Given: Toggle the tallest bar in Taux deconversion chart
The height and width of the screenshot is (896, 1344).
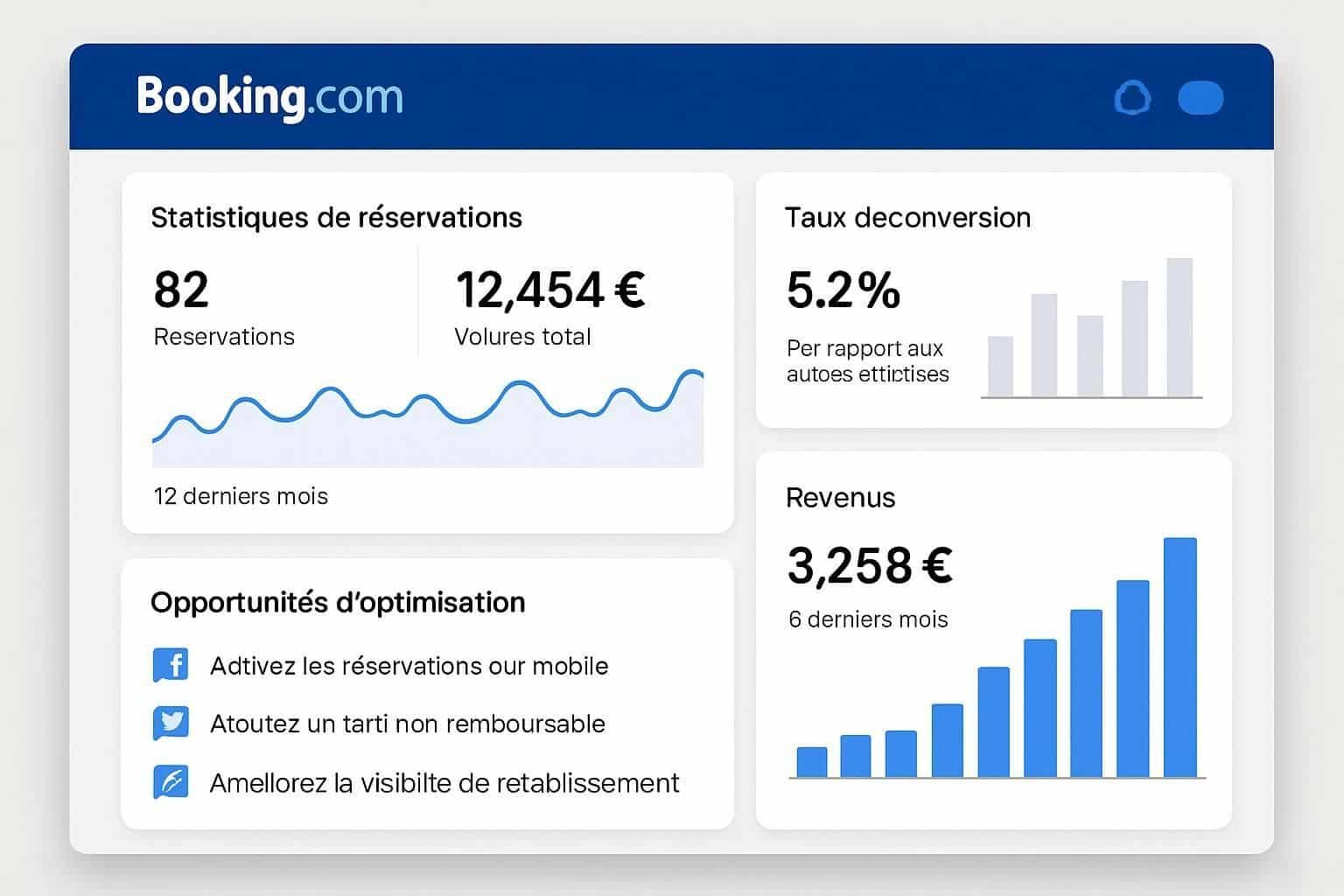Looking at the screenshot, I should click(x=1180, y=328).
